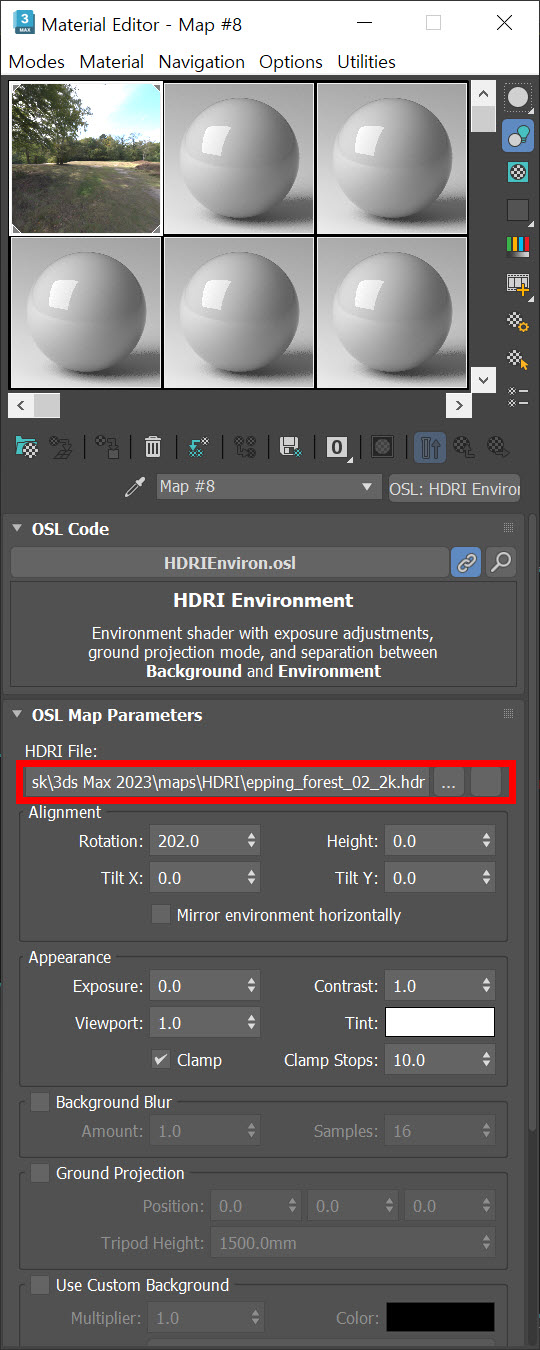Click the Sample UV Tiling icon
Viewport: 540px width, 1350px height.
[x=518, y=209]
